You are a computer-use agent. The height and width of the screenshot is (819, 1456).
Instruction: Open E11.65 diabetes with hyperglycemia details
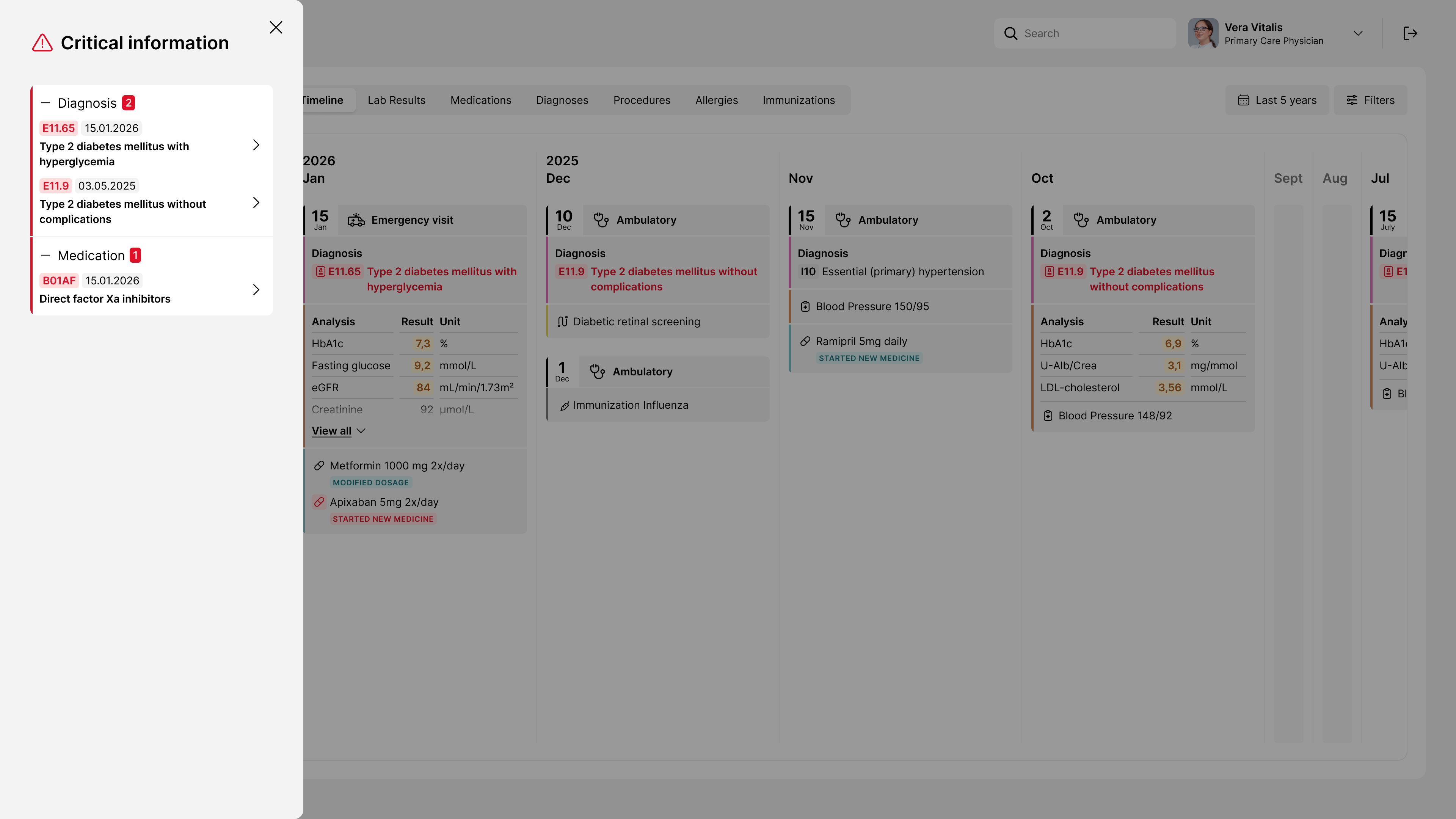tap(256, 145)
